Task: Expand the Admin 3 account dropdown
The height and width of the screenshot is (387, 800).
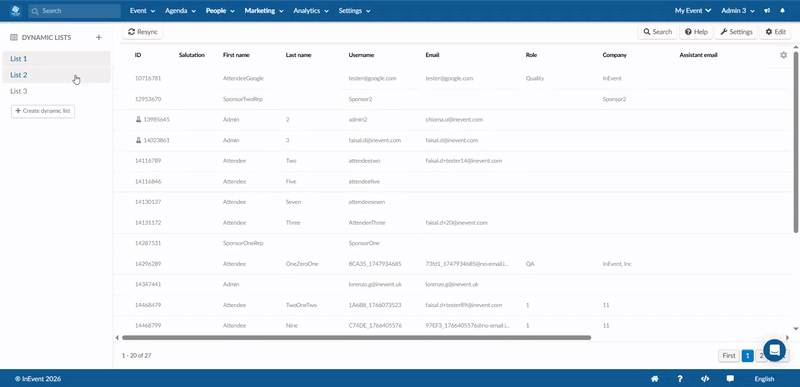Action: (738, 11)
